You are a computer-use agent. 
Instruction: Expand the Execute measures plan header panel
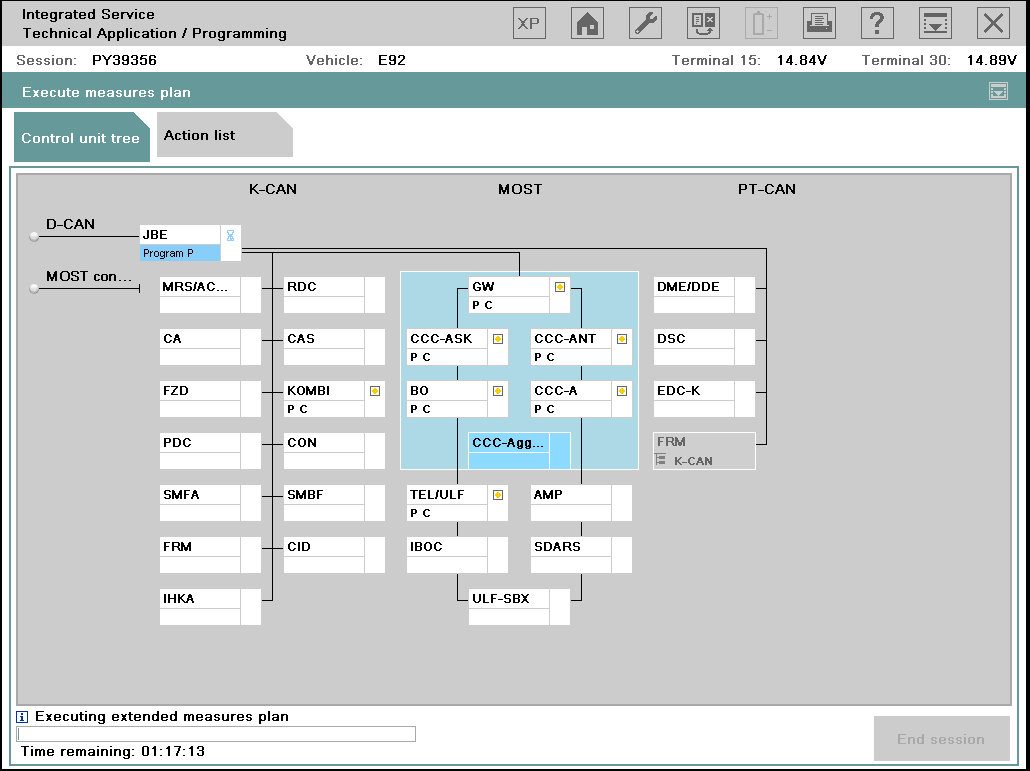point(997,92)
